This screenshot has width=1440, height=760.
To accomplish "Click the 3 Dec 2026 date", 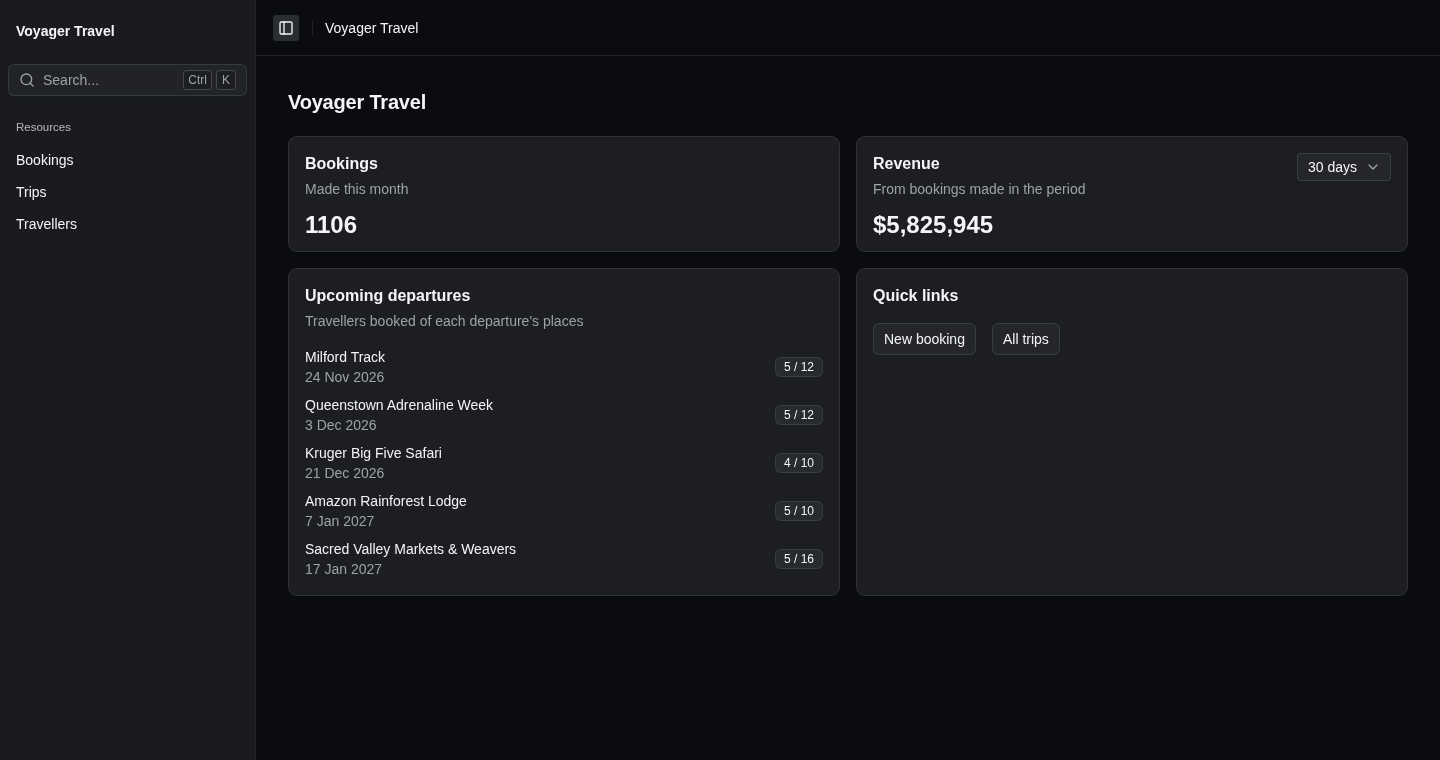I will click(x=341, y=425).
